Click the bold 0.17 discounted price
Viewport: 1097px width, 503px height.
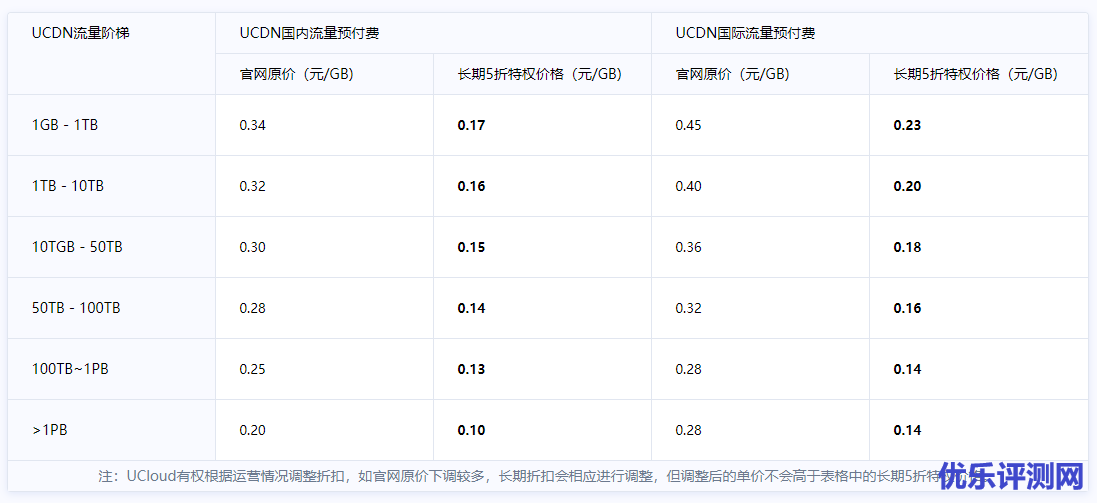tap(472, 125)
